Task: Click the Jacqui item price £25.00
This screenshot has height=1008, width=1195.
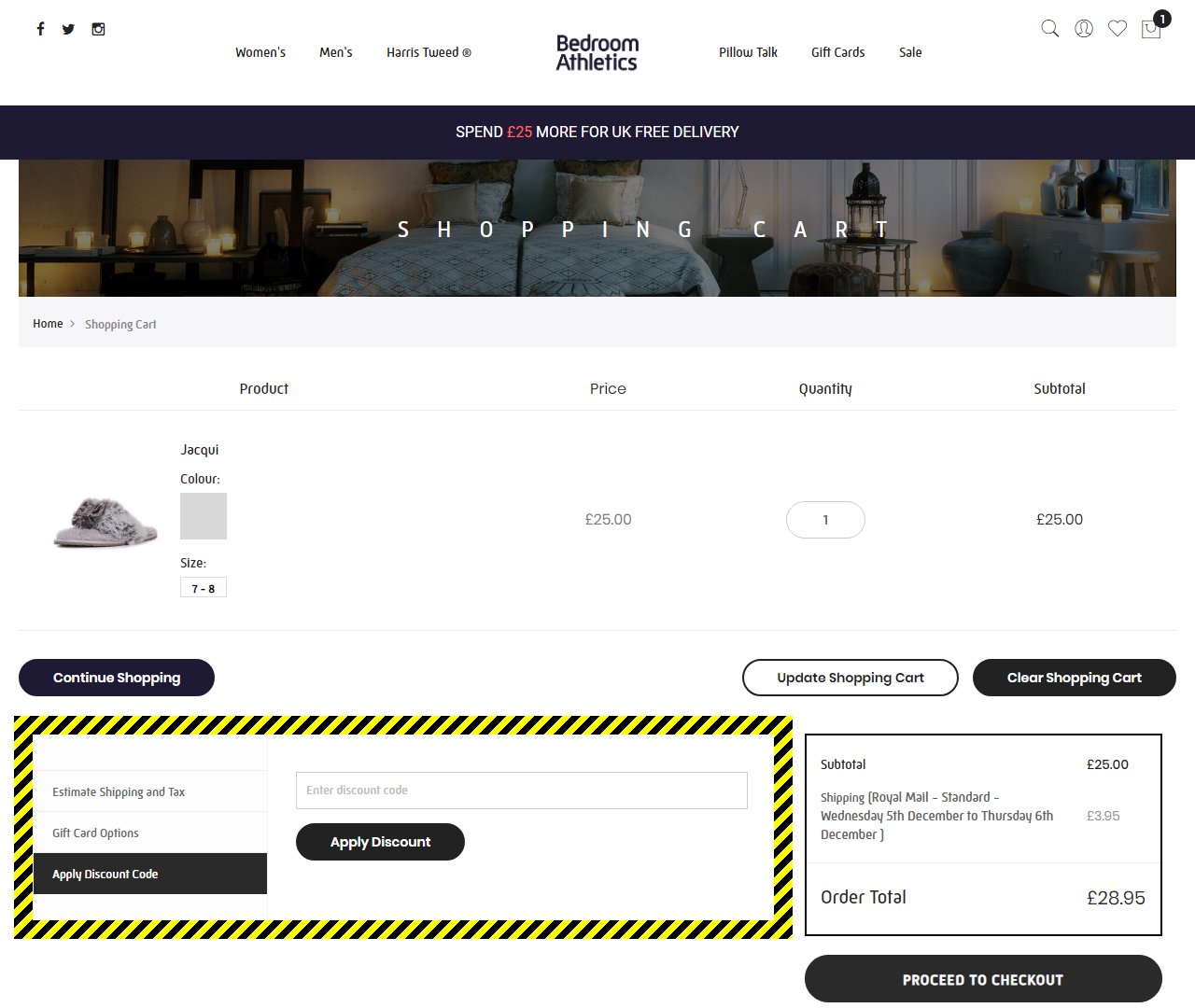Action: (609, 520)
